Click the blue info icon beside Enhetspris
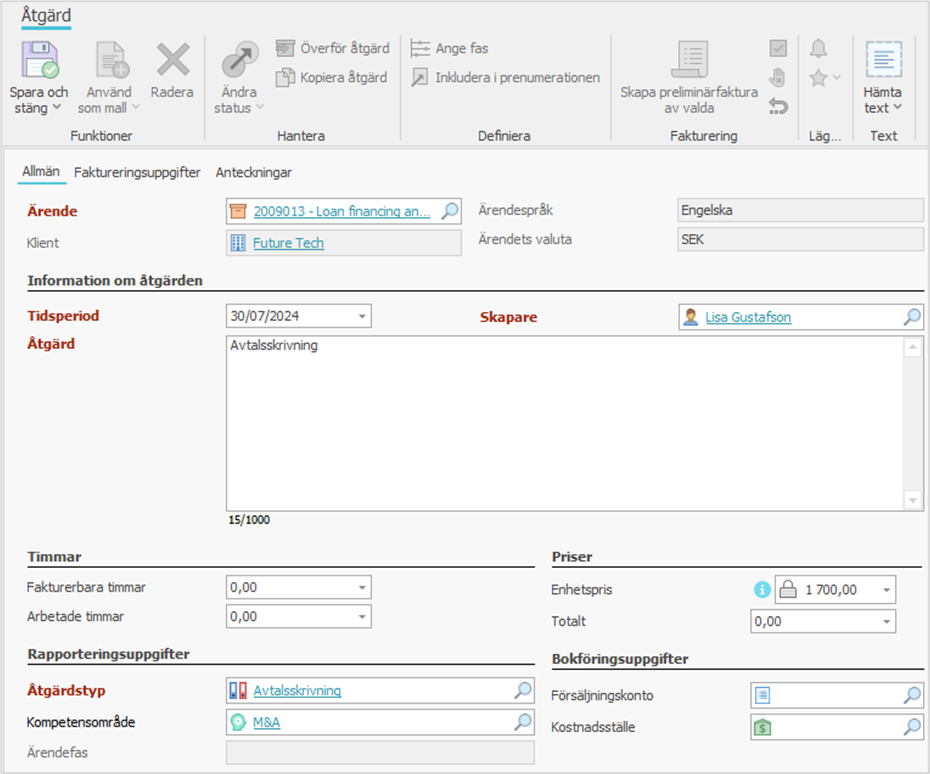 pyautogui.click(x=762, y=590)
